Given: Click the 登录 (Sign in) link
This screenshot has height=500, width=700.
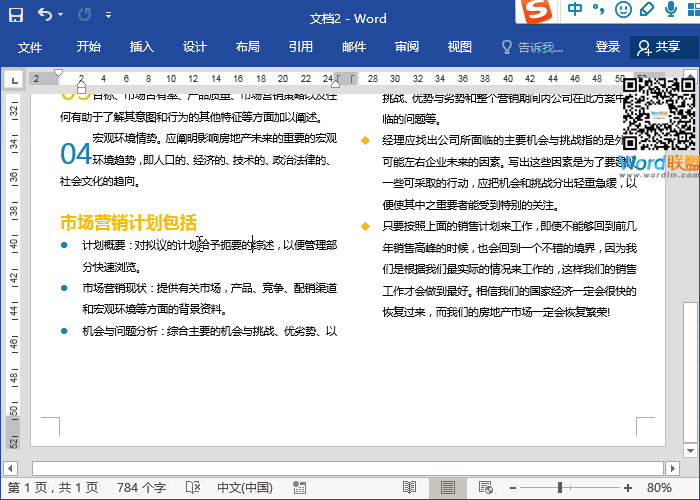Looking at the screenshot, I should point(607,47).
